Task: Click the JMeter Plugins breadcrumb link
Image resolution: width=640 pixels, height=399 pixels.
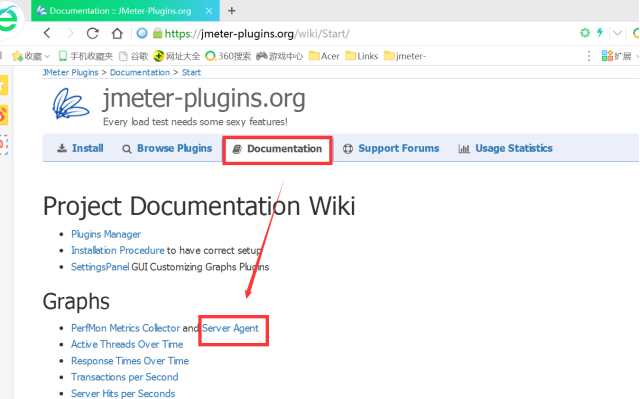Action: pos(71,73)
